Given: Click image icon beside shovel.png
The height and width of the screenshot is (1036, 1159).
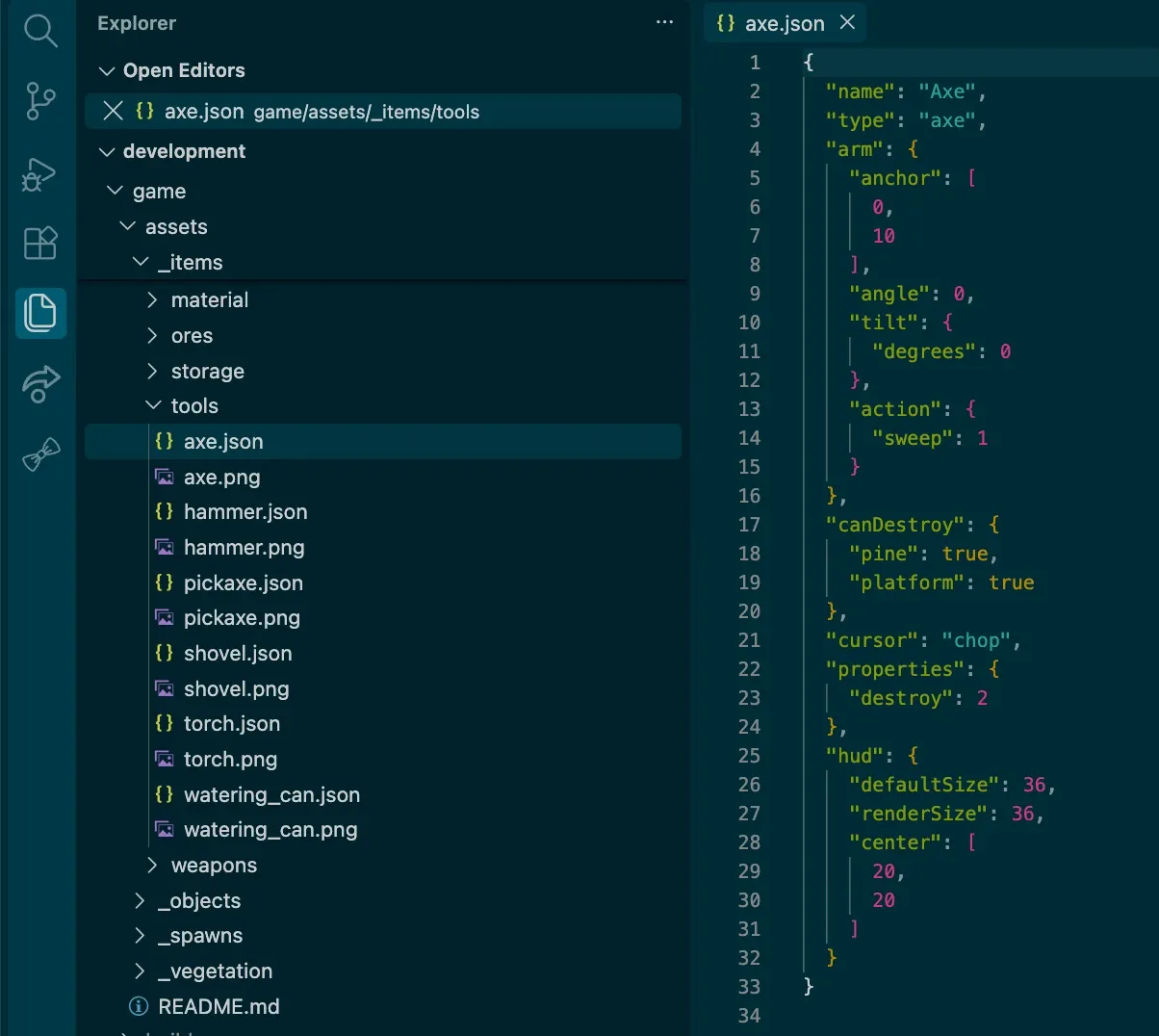Looking at the screenshot, I should [165, 688].
